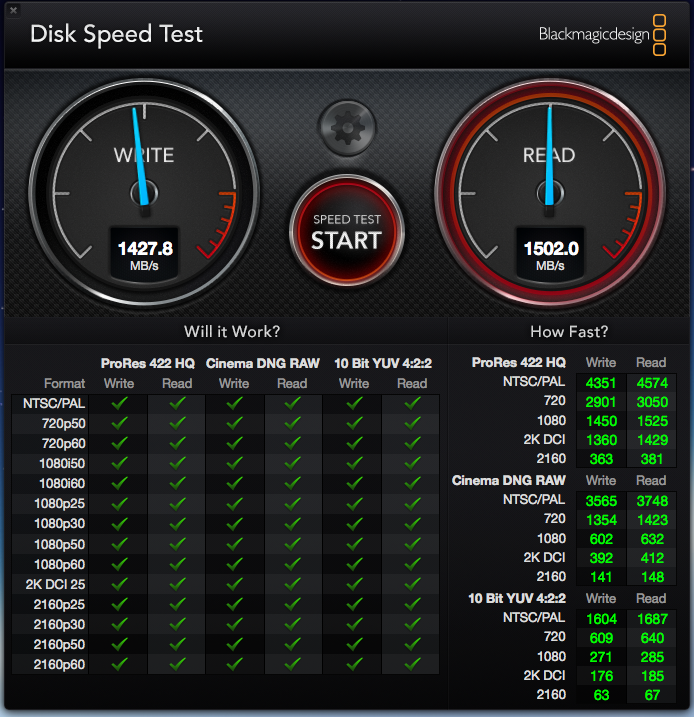The height and width of the screenshot is (717, 694).
Task: Click the read speed value 1502.0 MB/s
Action: click(550, 254)
